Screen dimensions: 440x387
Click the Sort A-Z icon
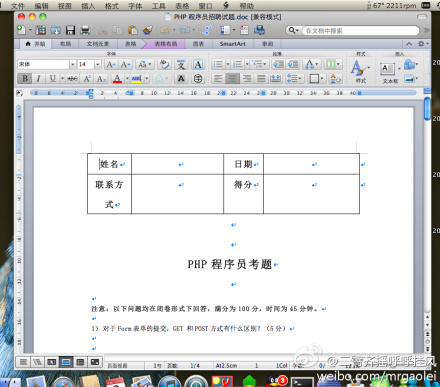tap(335, 79)
